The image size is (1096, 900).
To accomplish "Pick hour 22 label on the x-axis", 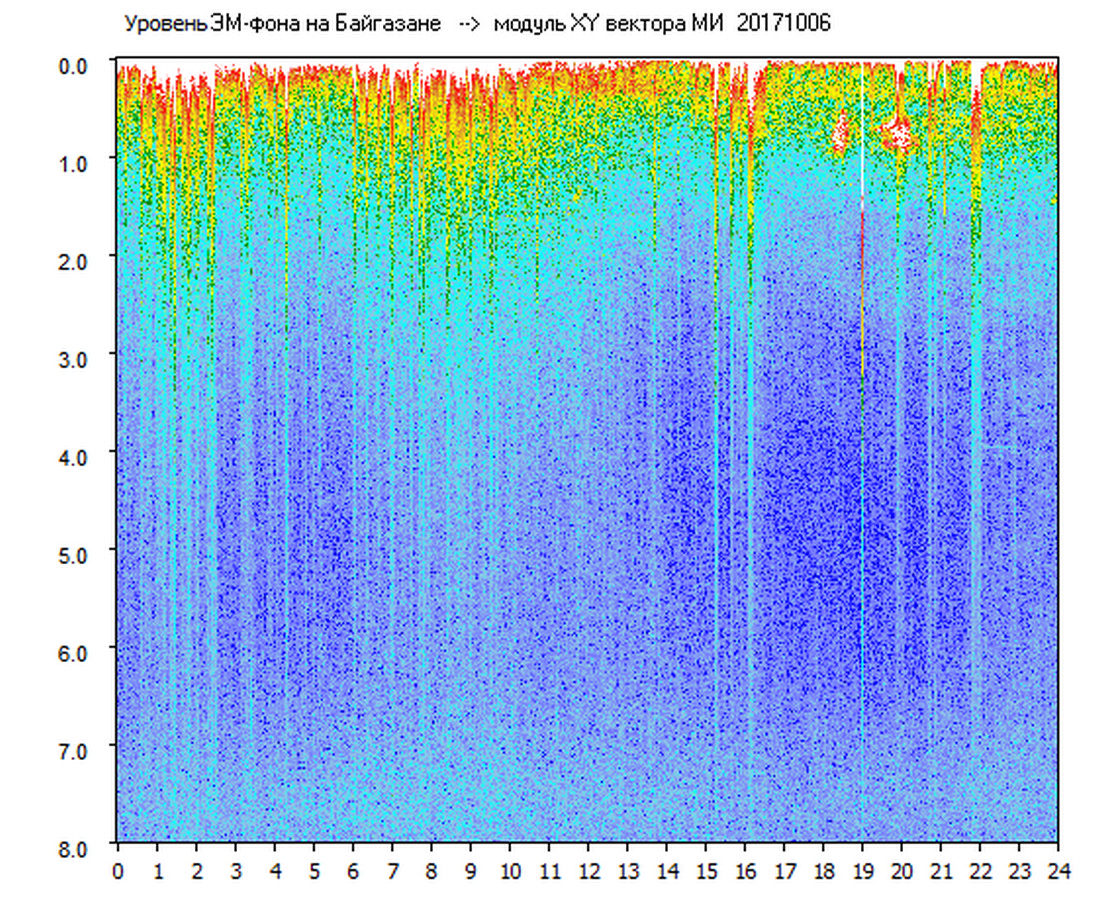I will tap(980, 870).
